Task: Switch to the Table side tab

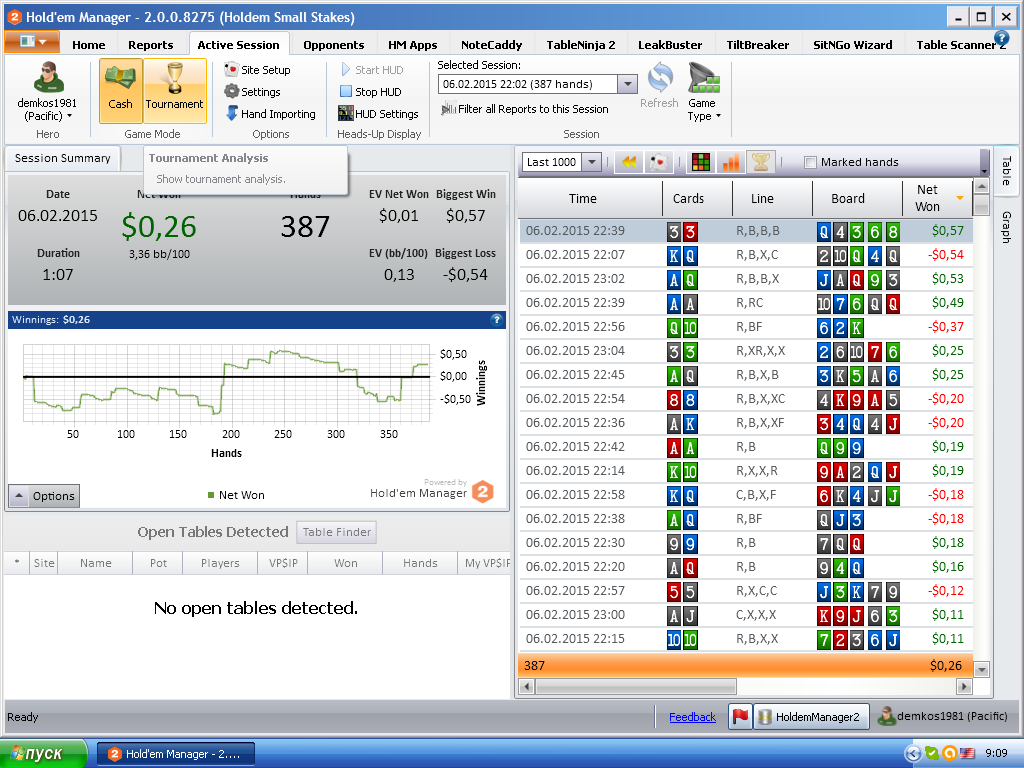Action: (x=1006, y=170)
